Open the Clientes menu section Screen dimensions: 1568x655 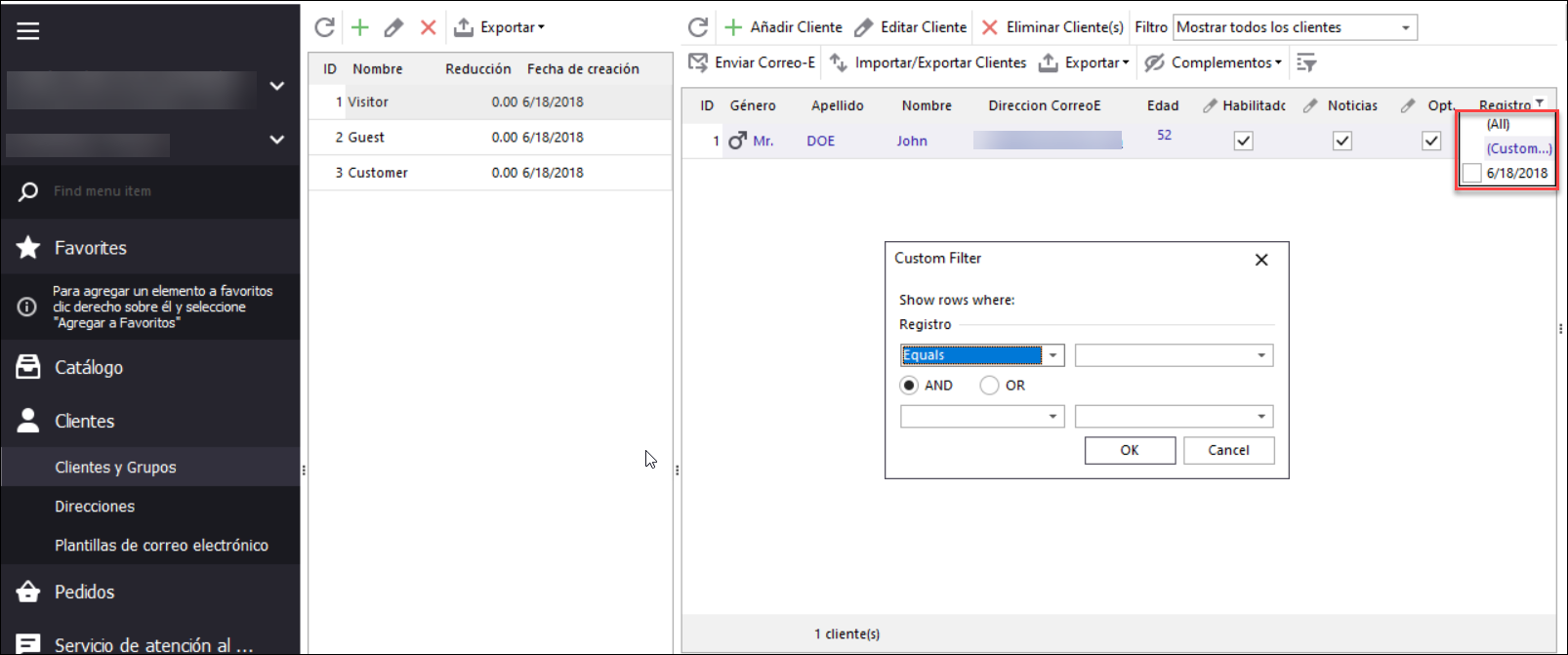[x=150, y=421]
